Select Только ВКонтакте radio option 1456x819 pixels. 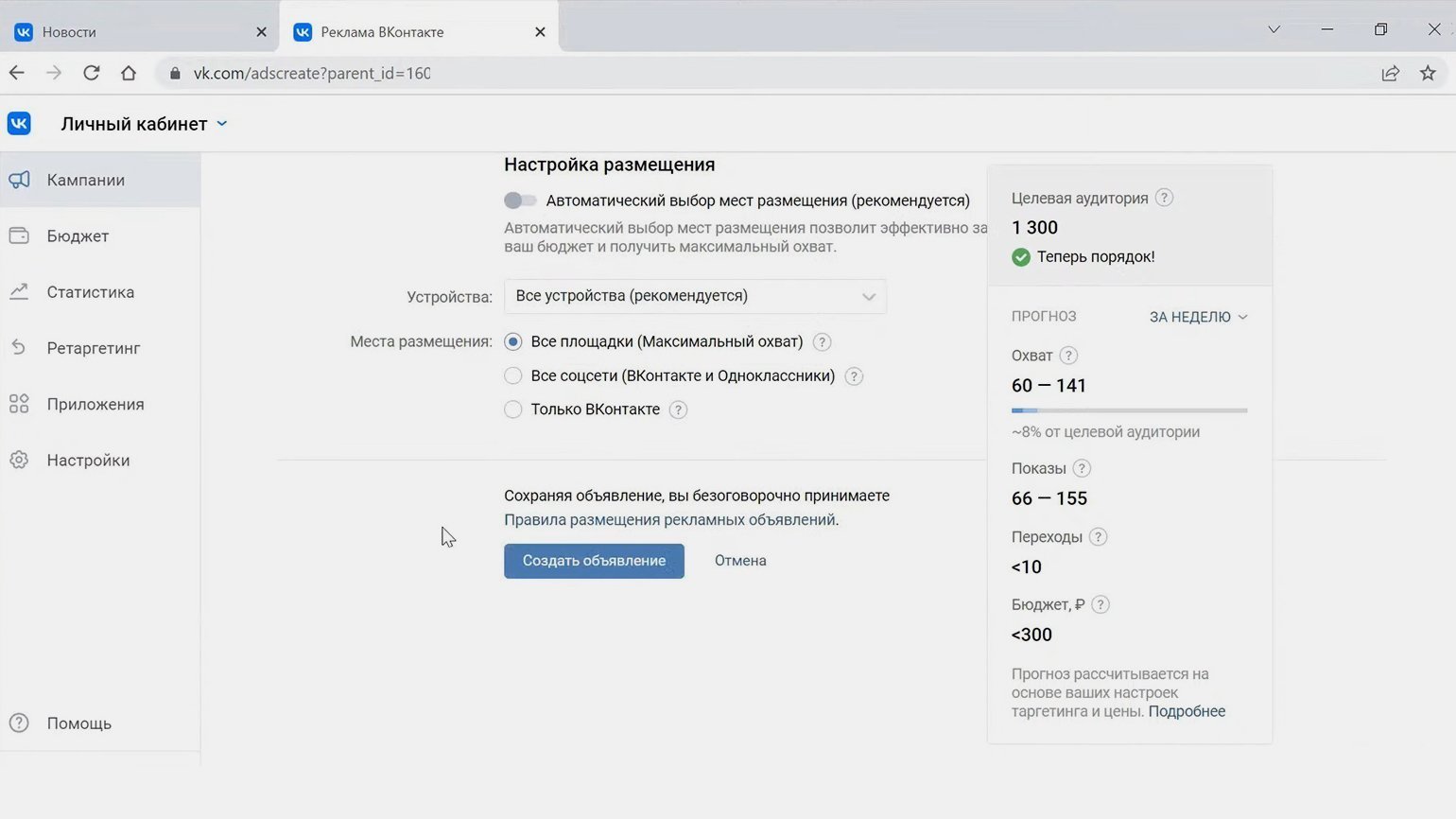click(x=513, y=409)
